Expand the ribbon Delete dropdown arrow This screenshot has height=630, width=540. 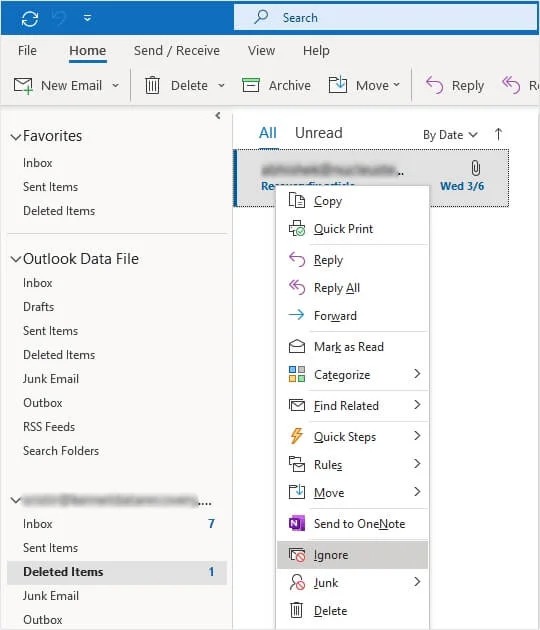221,86
